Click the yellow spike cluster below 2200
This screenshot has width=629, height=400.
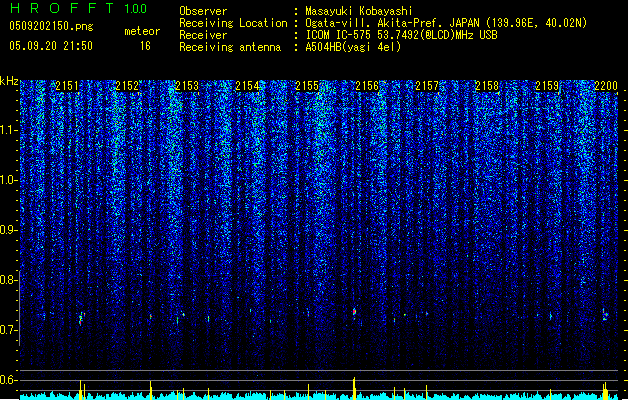[605, 391]
